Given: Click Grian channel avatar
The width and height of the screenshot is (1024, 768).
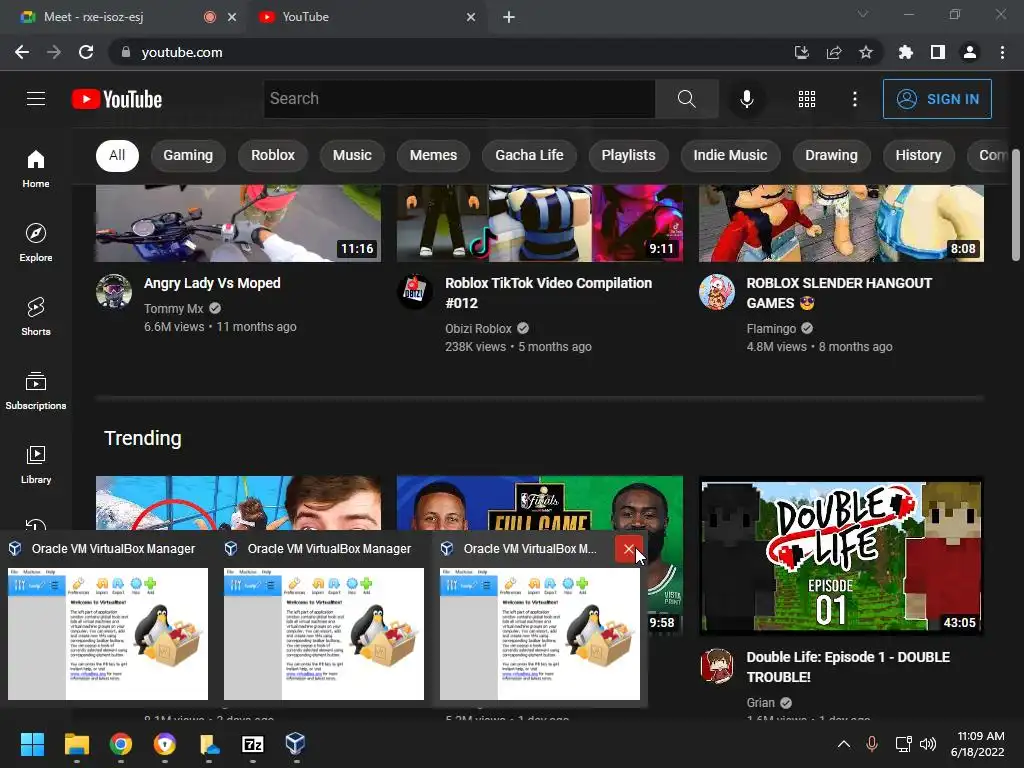Looking at the screenshot, I should [x=716, y=665].
